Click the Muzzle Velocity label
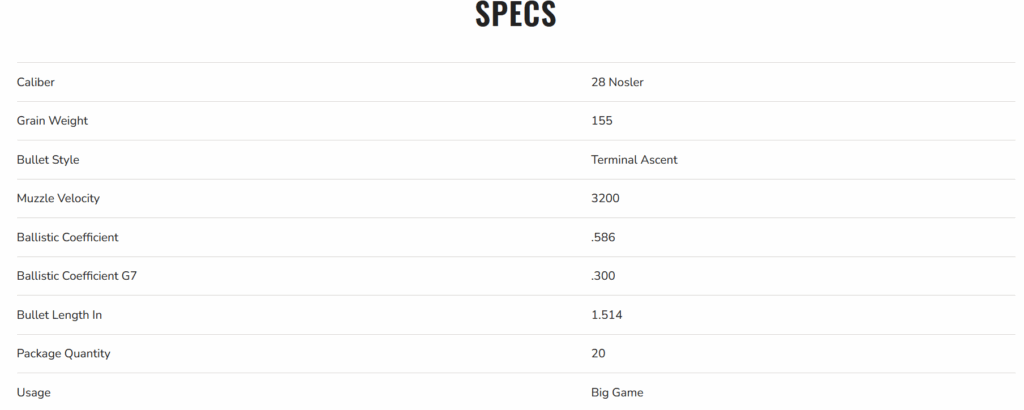This screenshot has height=410, width=1024. click(58, 199)
